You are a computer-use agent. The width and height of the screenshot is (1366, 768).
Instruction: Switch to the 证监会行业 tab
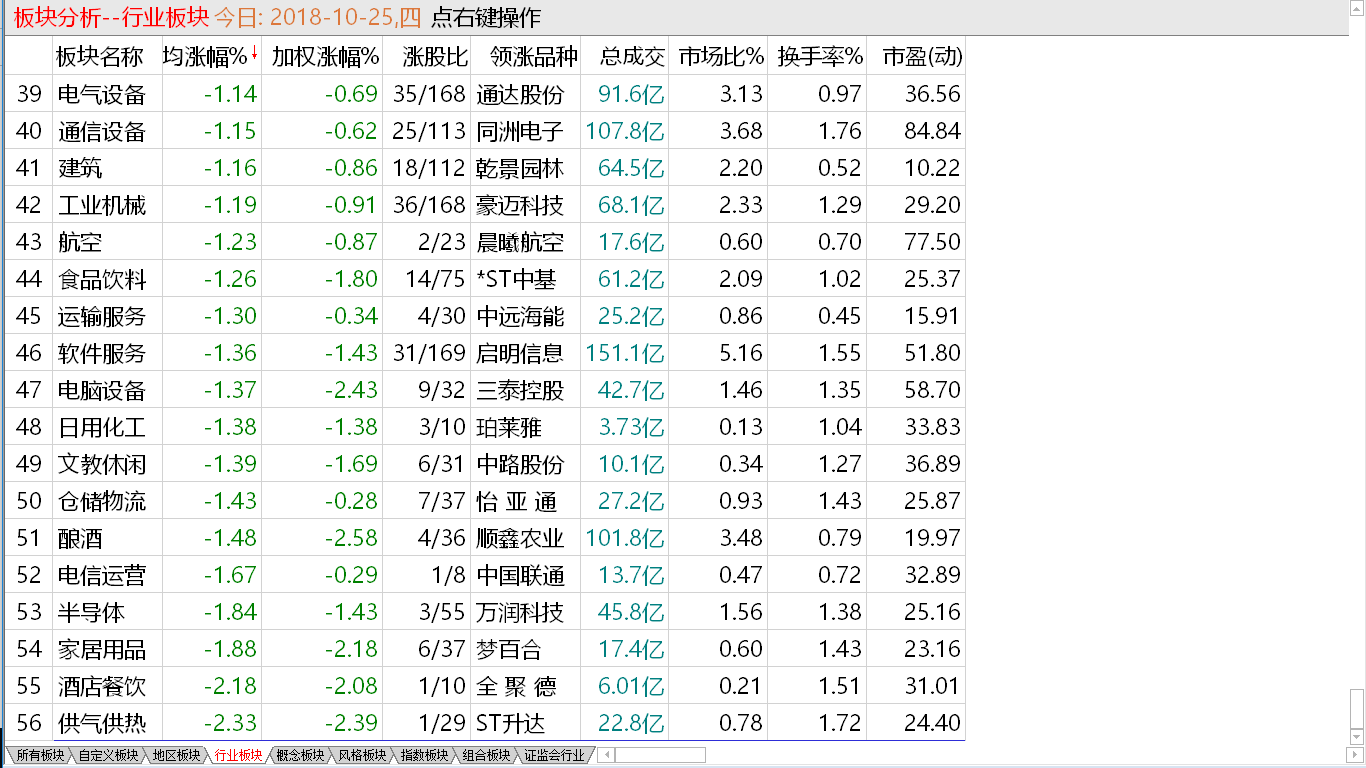coord(554,755)
